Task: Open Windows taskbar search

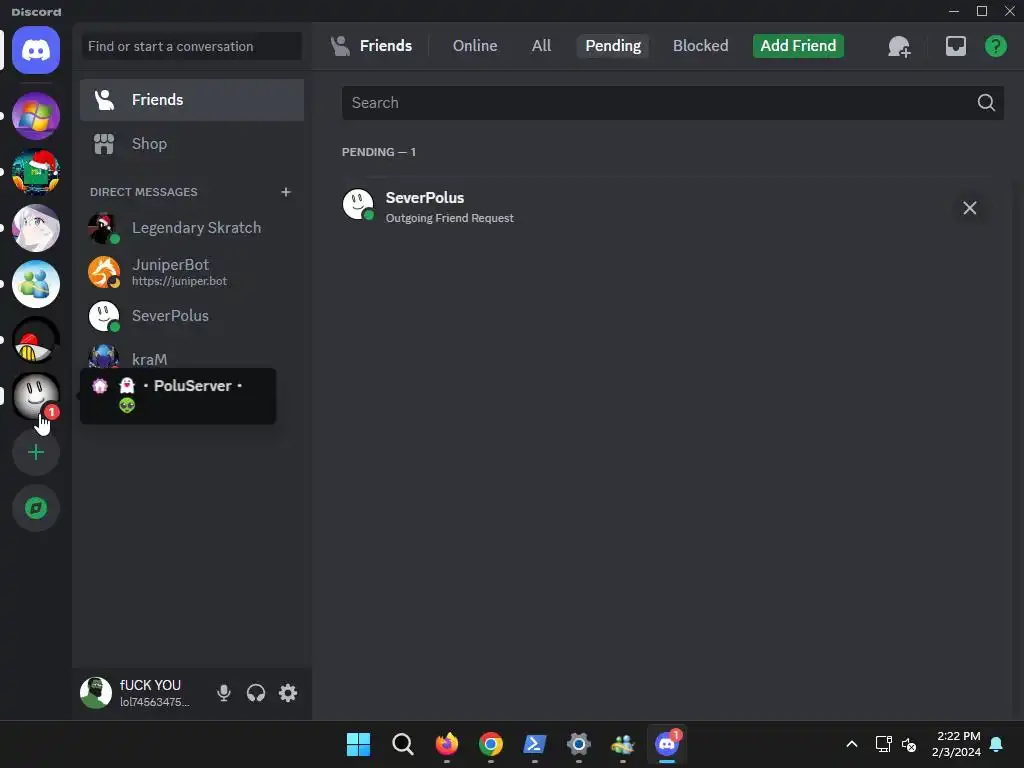Action: click(x=402, y=744)
